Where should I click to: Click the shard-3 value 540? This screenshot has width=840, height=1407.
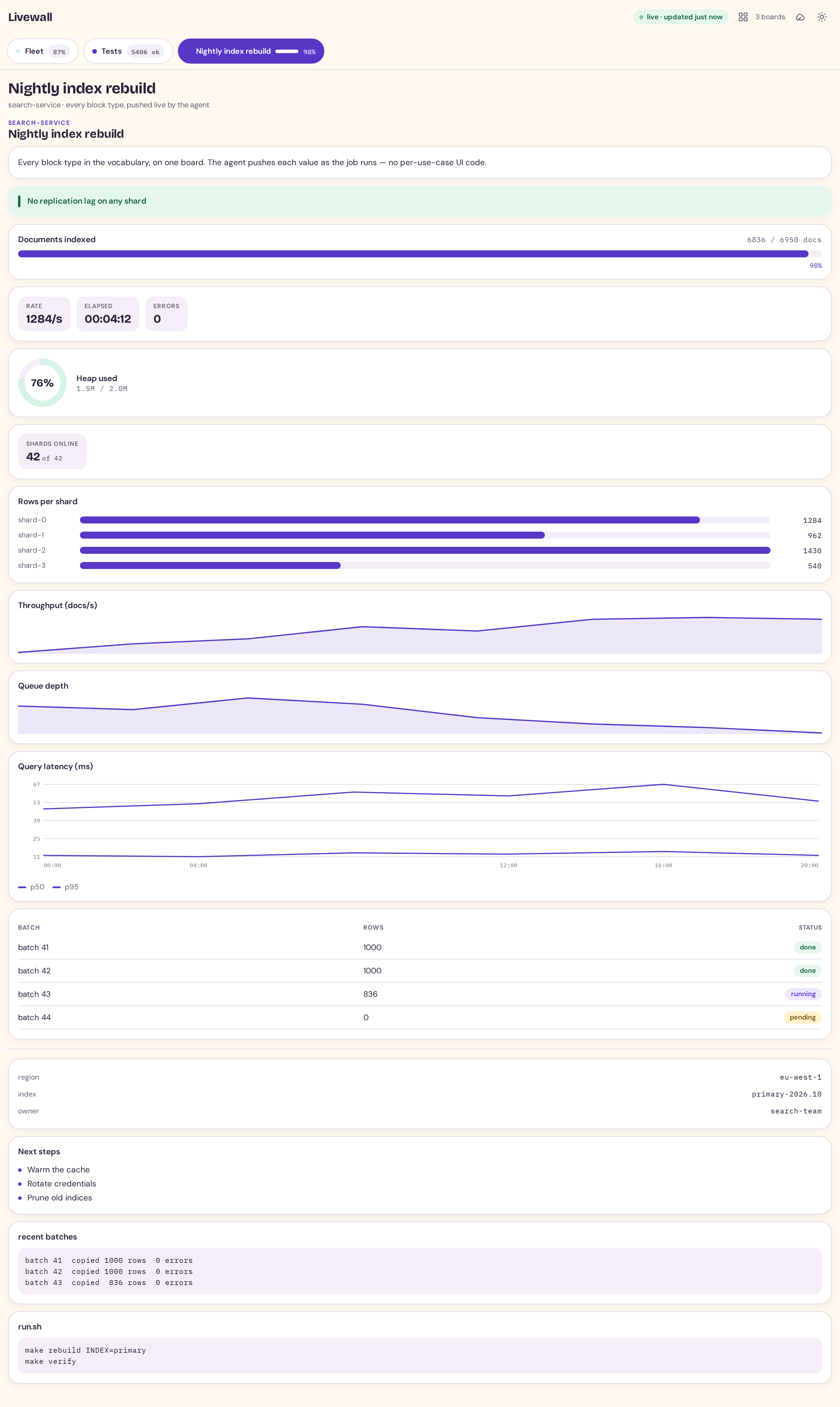pos(815,566)
